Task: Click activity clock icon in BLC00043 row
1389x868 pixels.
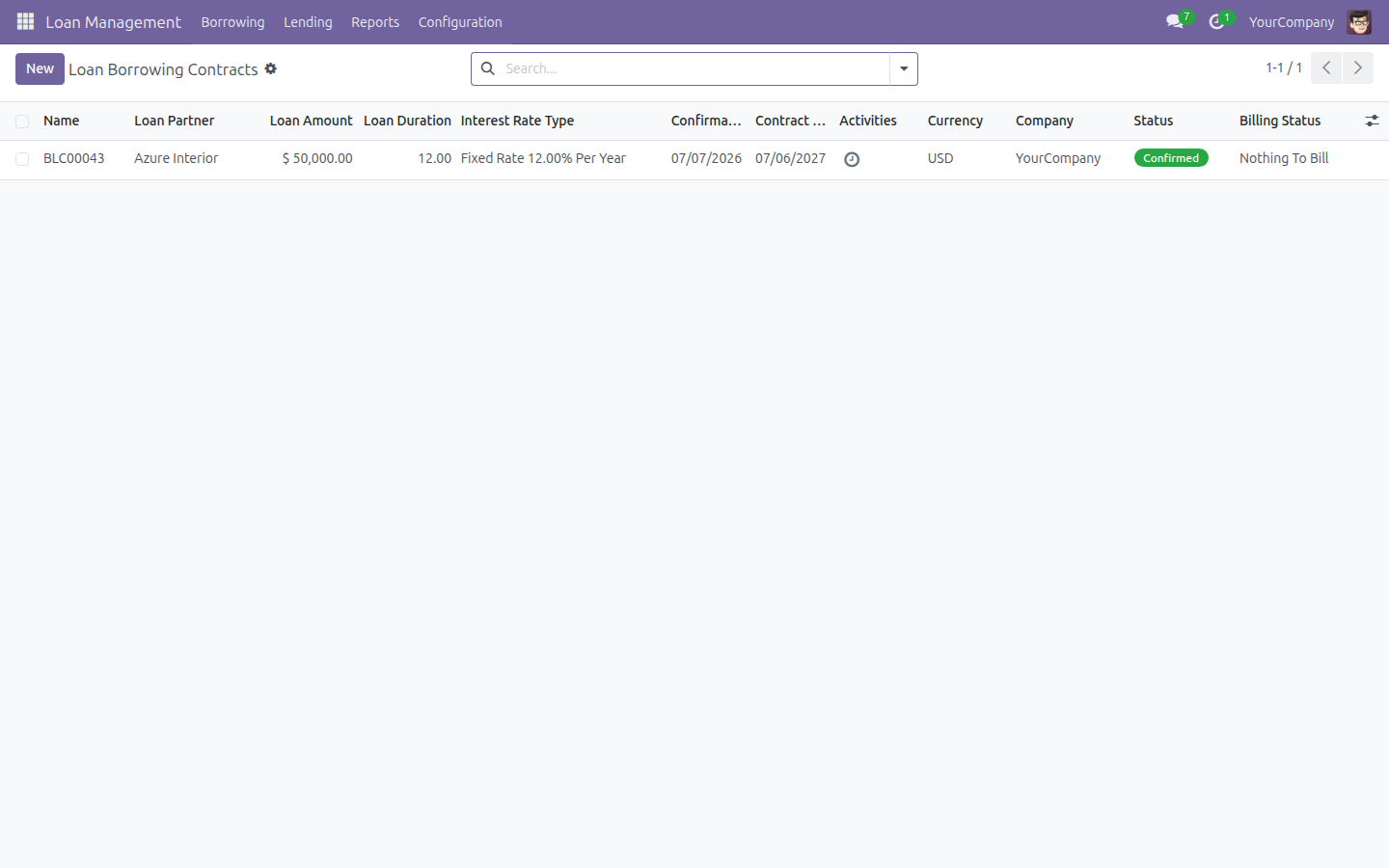Action: tap(852, 159)
